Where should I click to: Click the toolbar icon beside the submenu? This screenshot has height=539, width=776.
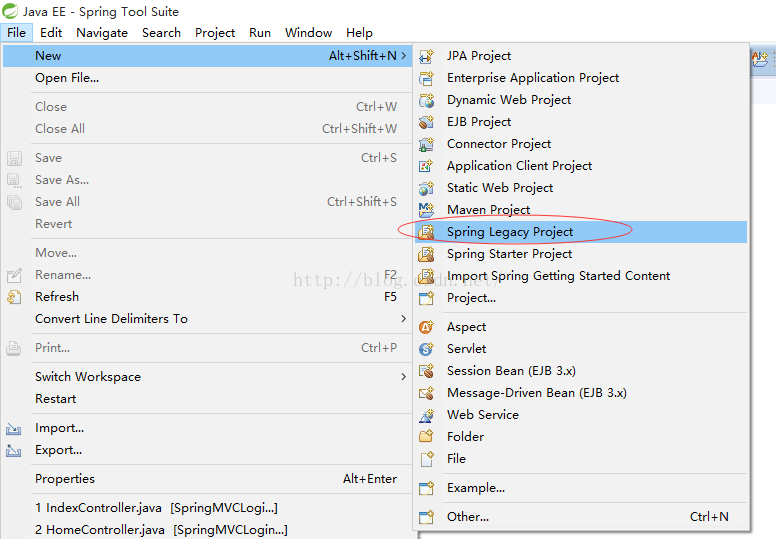(x=760, y=59)
